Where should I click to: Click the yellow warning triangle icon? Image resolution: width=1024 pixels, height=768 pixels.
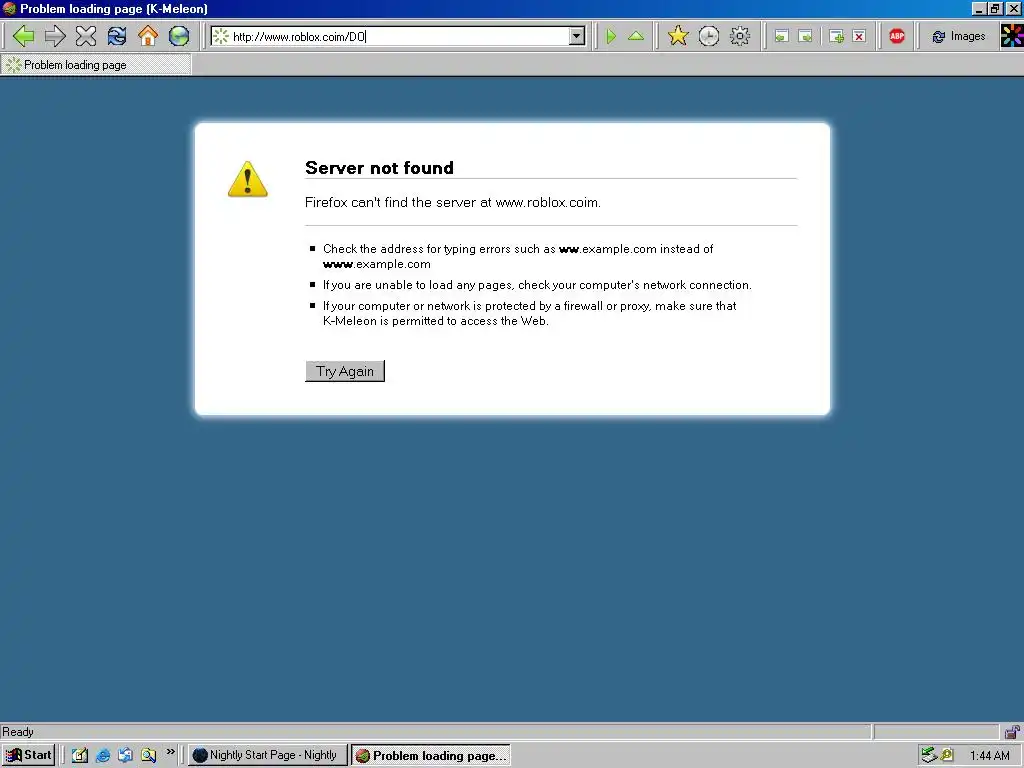tap(248, 180)
